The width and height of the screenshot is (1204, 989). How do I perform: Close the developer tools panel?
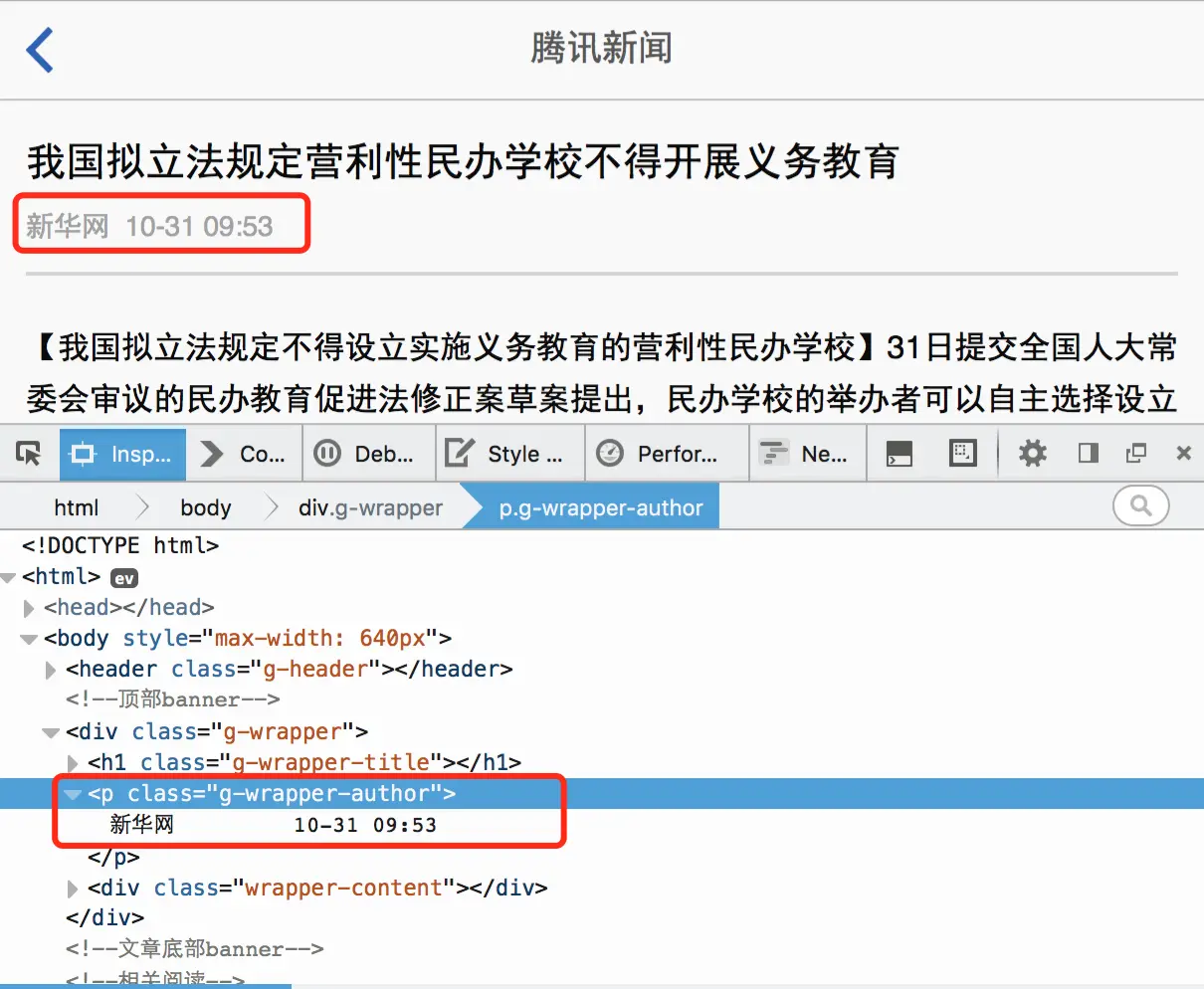pos(1183,454)
